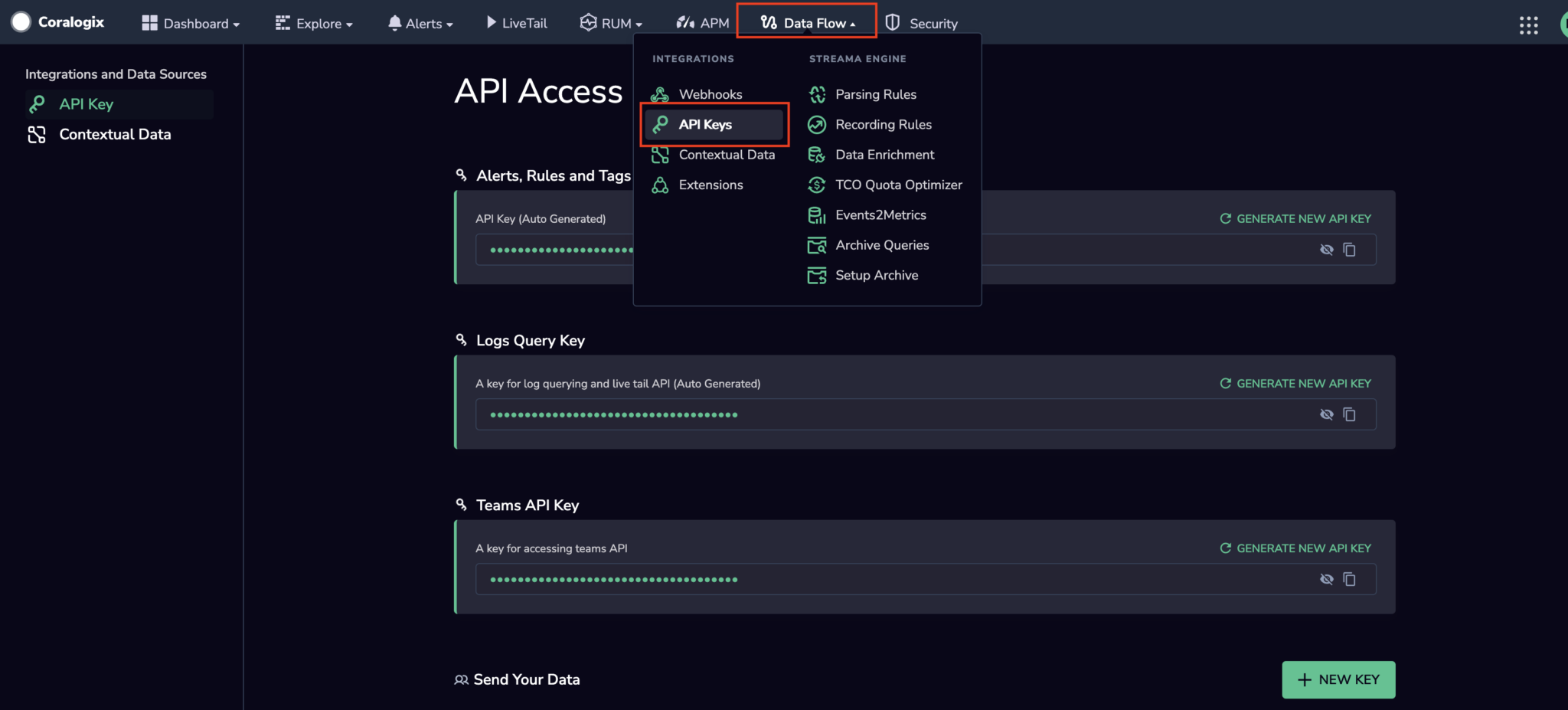This screenshot has width=1568, height=710.
Task: Expand the RUM dropdown
Action: coord(611,24)
